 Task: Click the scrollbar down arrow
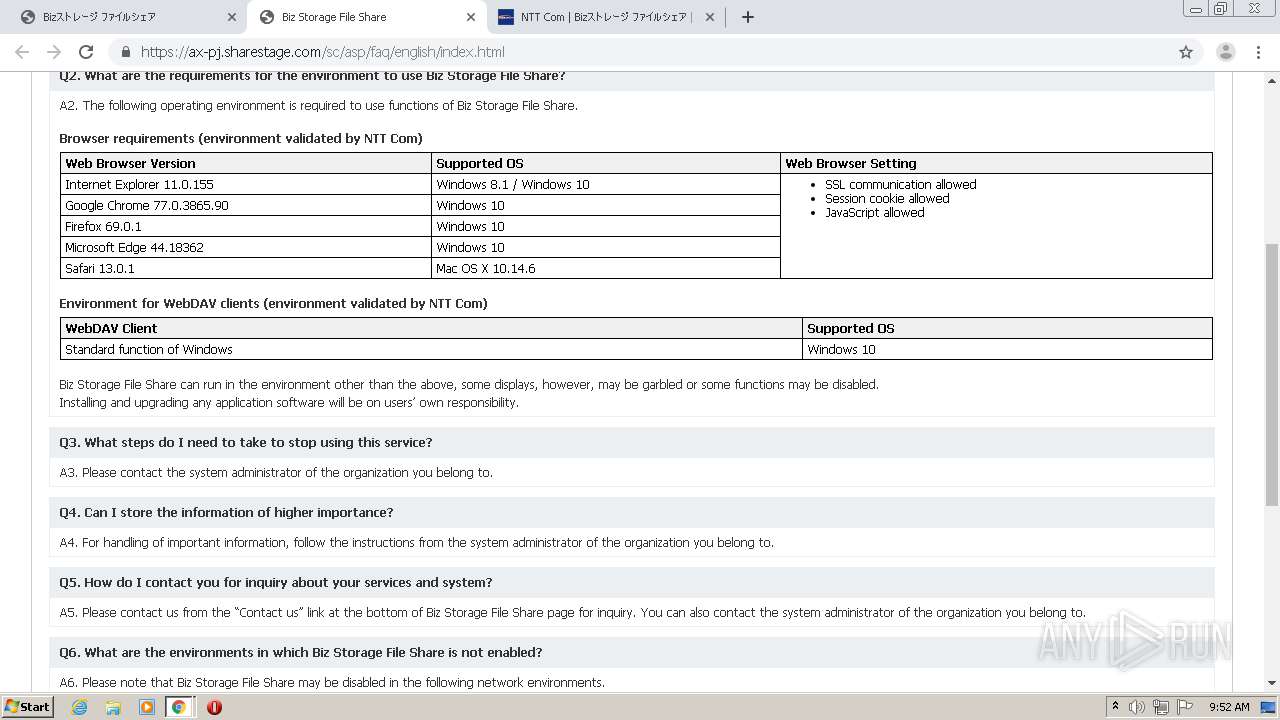pos(1272,683)
